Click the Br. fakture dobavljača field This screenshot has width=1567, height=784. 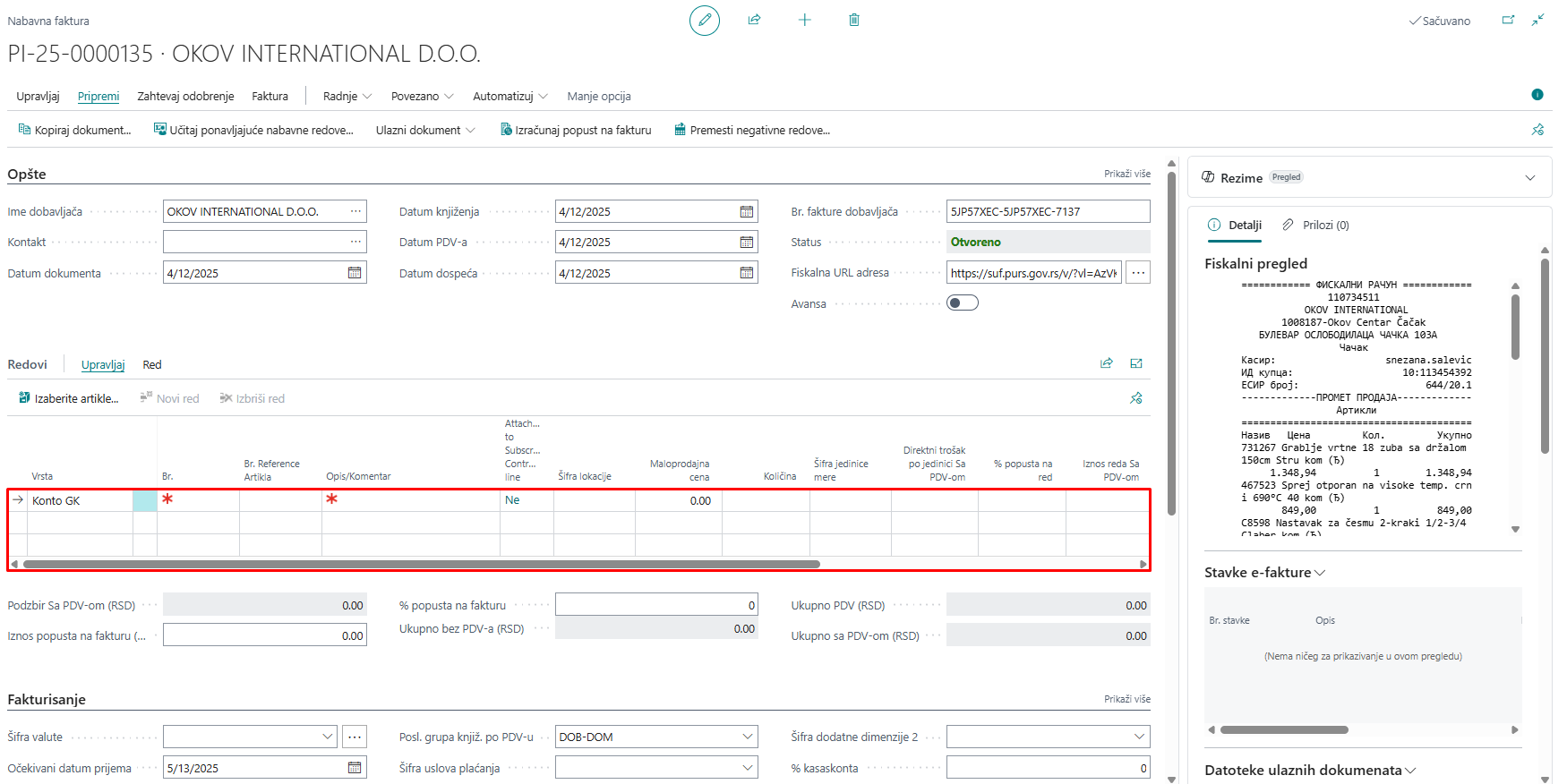click(x=1047, y=212)
